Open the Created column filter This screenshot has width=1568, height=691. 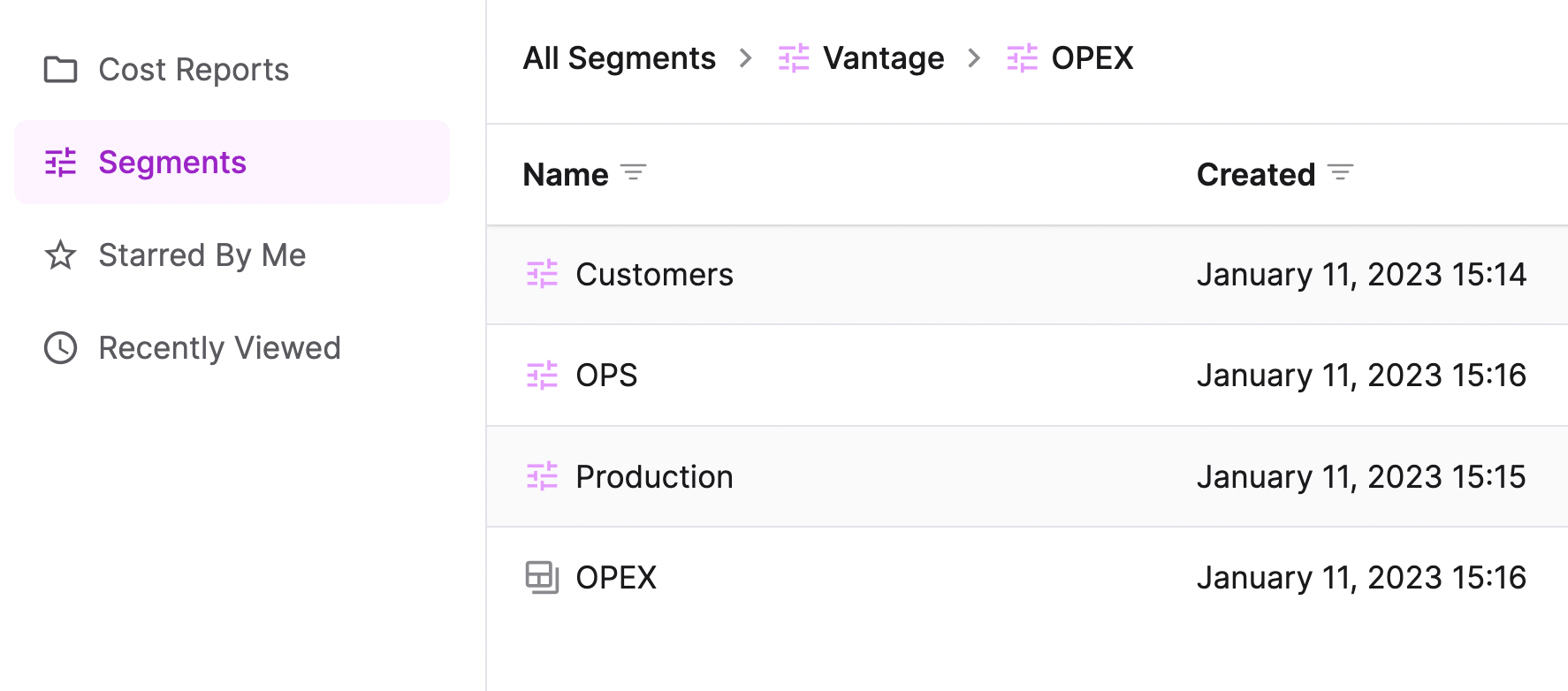(1340, 173)
